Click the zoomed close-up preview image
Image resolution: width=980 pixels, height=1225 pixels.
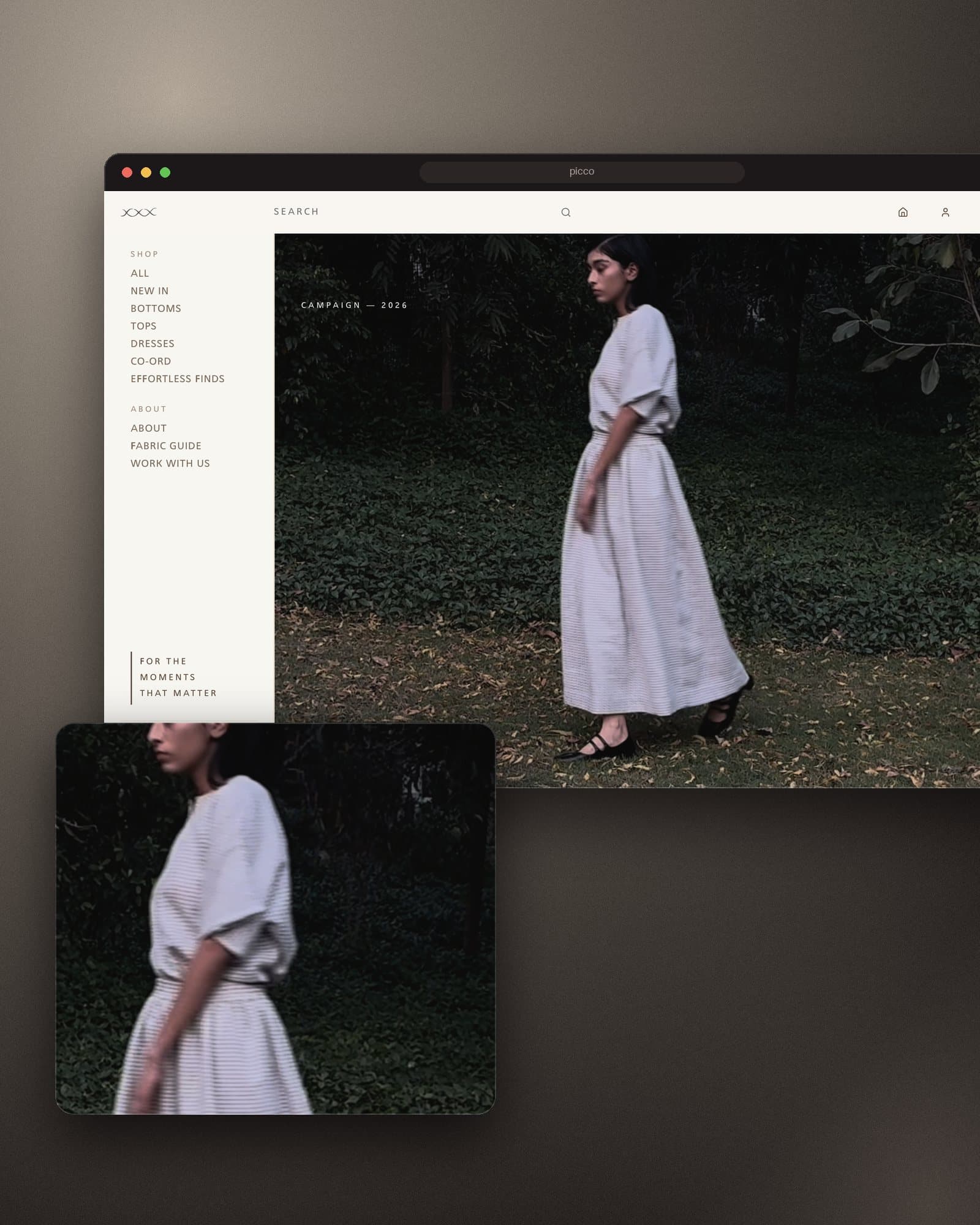pyautogui.click(x=276, y=919)
